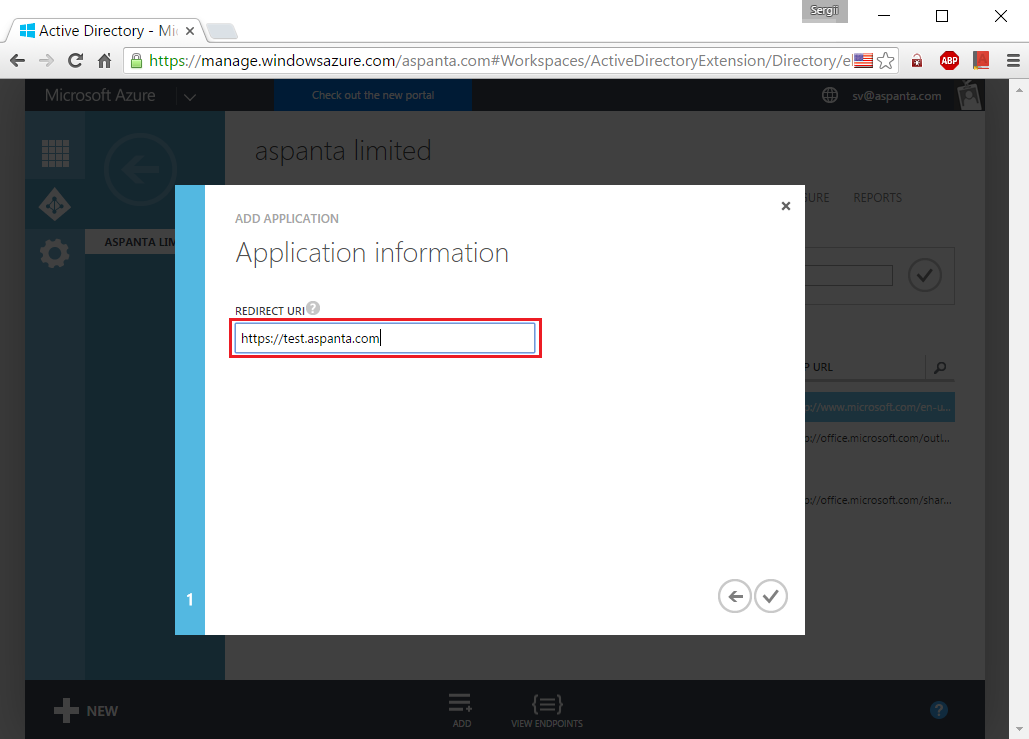Confirm with the checkmark button in dialog
This screenshot has height=739, width=1029.
click(x=770, y=596)
